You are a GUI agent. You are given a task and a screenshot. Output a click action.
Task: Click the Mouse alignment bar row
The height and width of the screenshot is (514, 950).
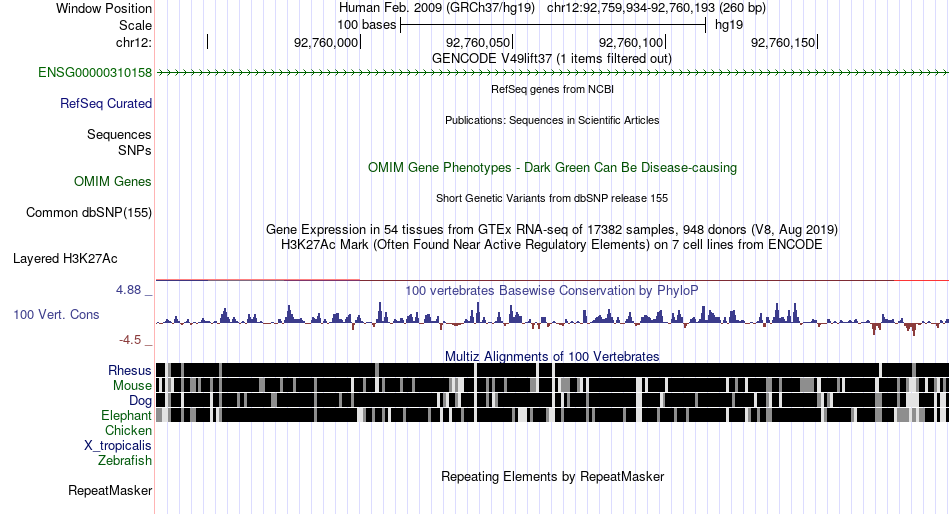coord(552,385)
